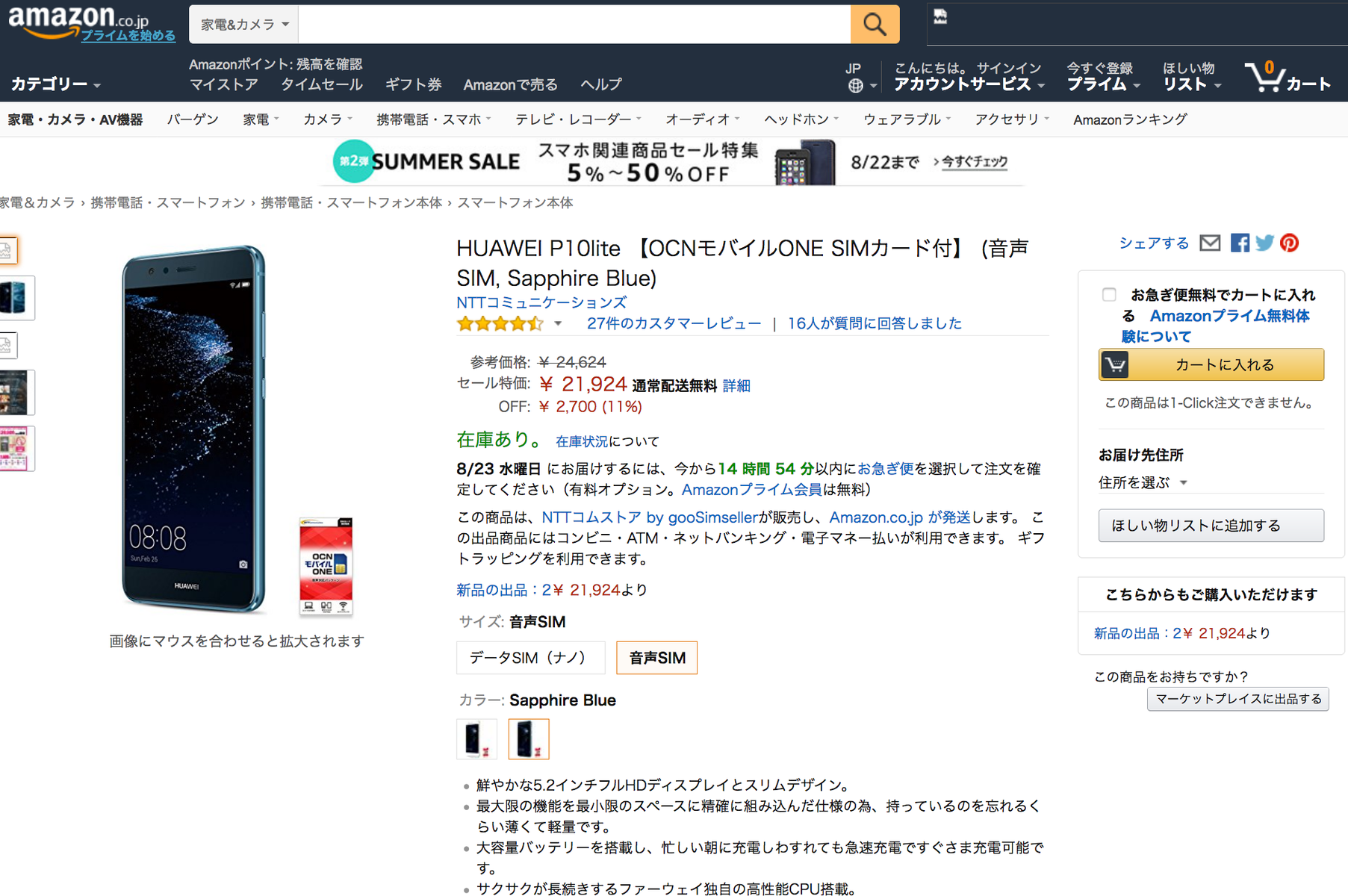The height and width of the screenshot is (896, 1348).
Task: Choose a delivery address via 住所を選ぶ
Action: [x=1143, y=482]
